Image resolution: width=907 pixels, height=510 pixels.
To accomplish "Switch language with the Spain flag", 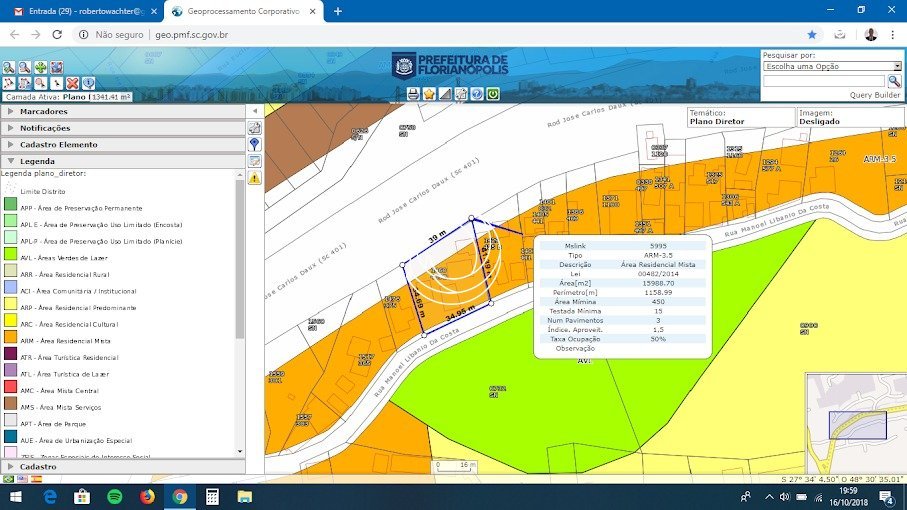I will tap(36, 479).
